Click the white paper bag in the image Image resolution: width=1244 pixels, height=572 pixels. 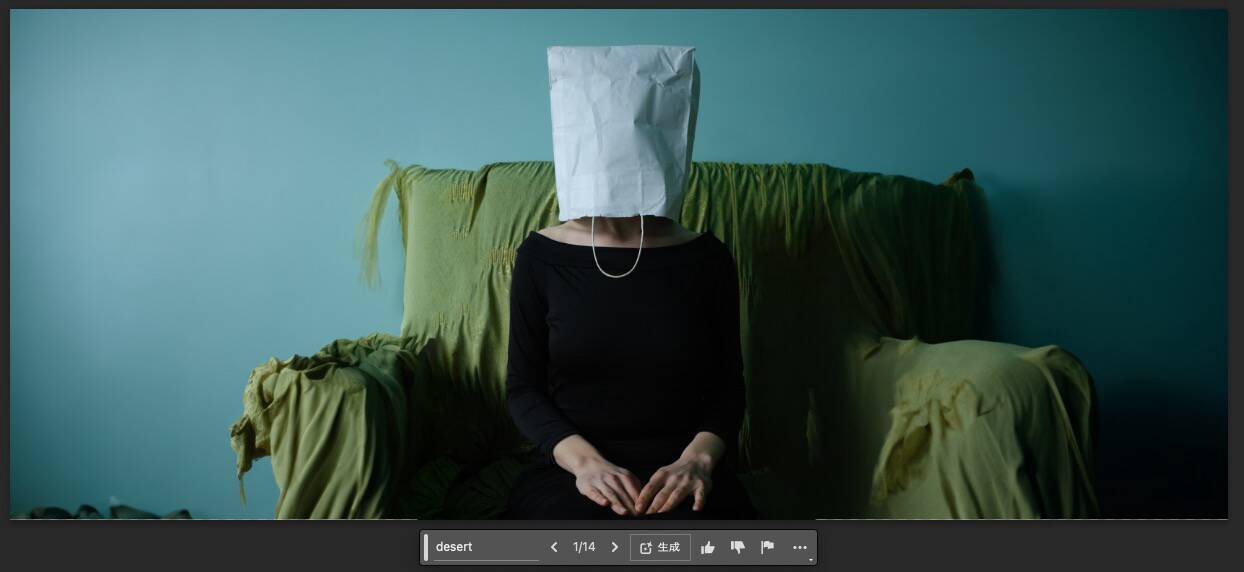[x=621, y=130]
